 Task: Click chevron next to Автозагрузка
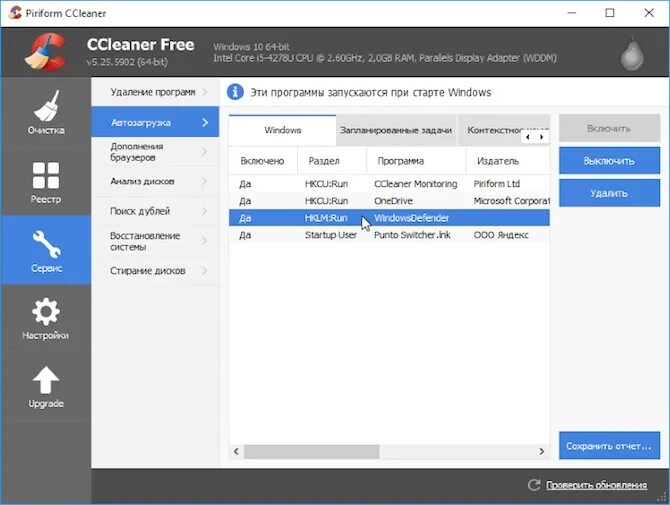pos(205,123)
